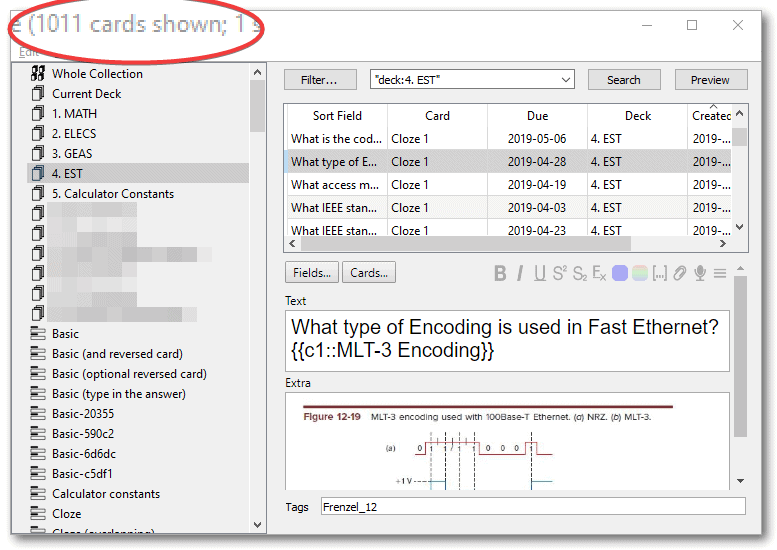Select the 2. ELECS deck

[74, 134]
